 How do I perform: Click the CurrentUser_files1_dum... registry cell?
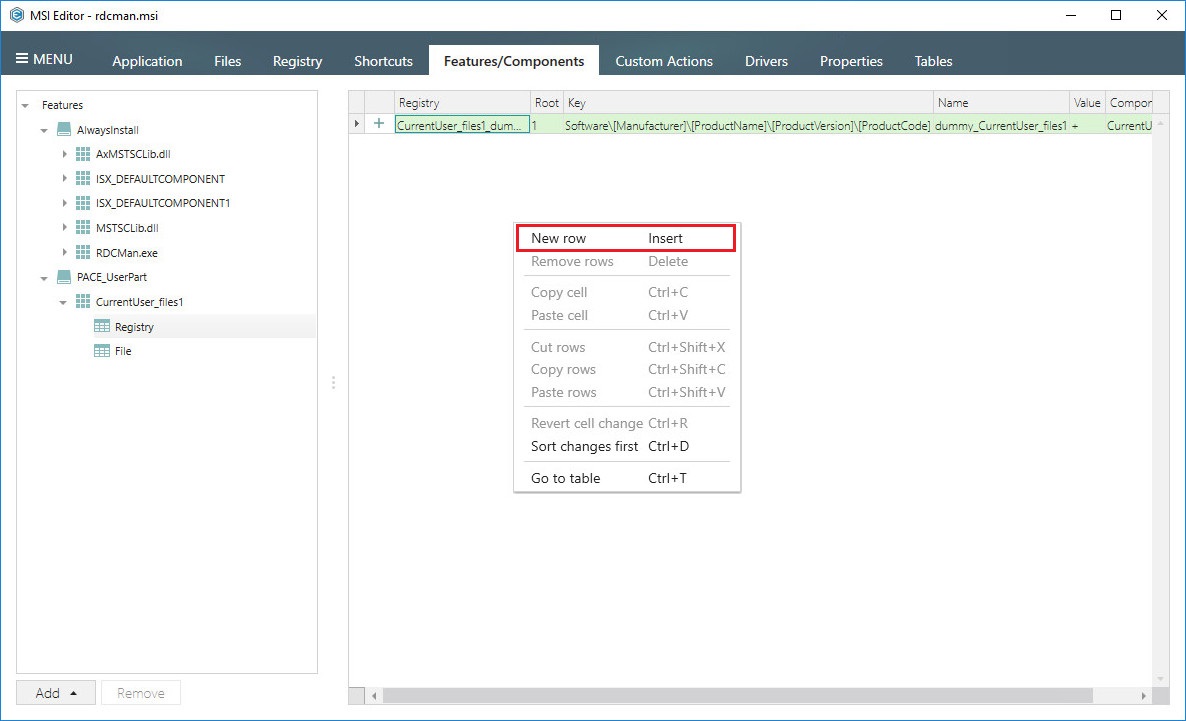coord(462,125)
